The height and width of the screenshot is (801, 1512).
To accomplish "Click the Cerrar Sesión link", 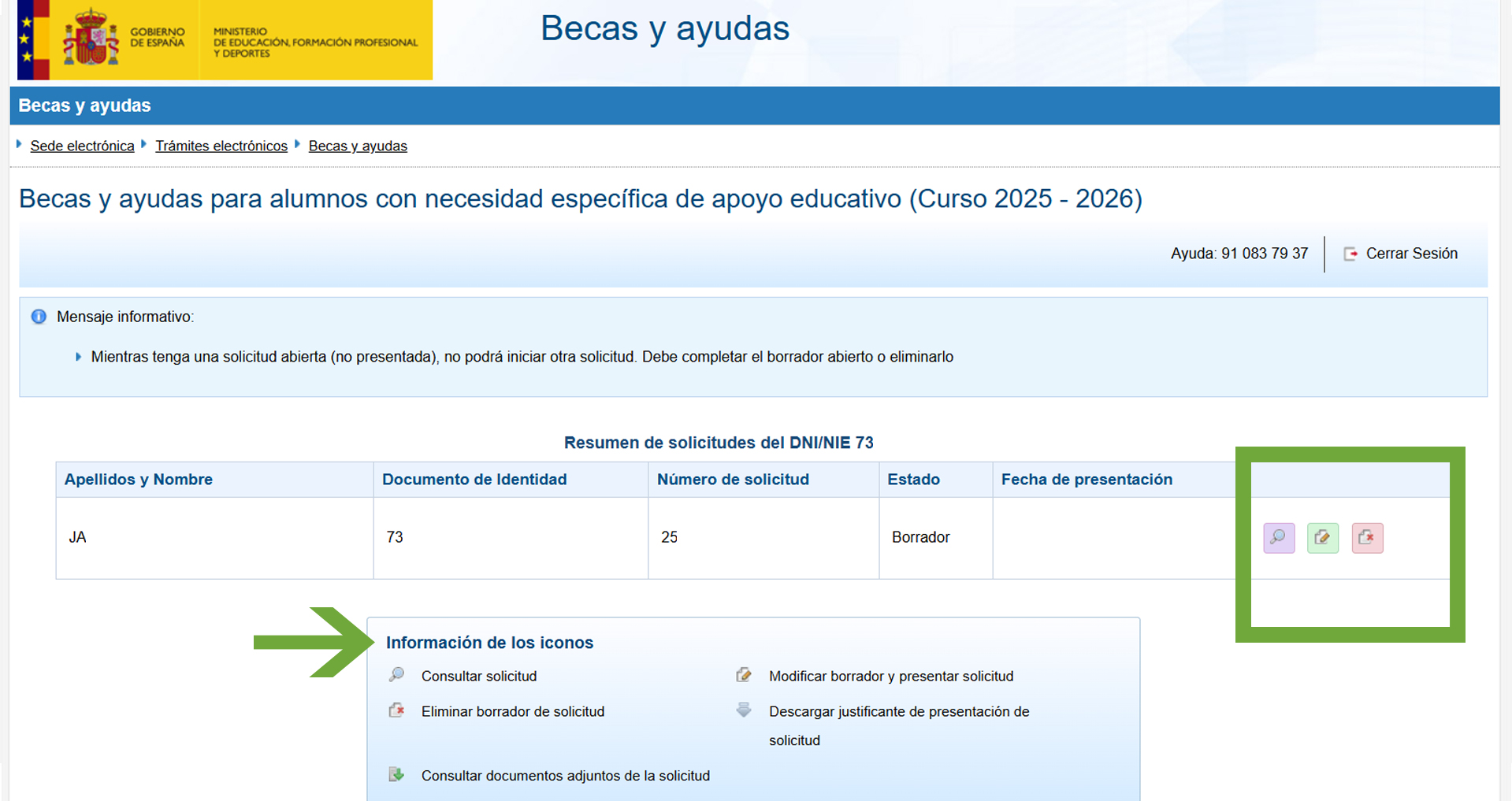I will pyautogui.click(x=1411, y=254).
